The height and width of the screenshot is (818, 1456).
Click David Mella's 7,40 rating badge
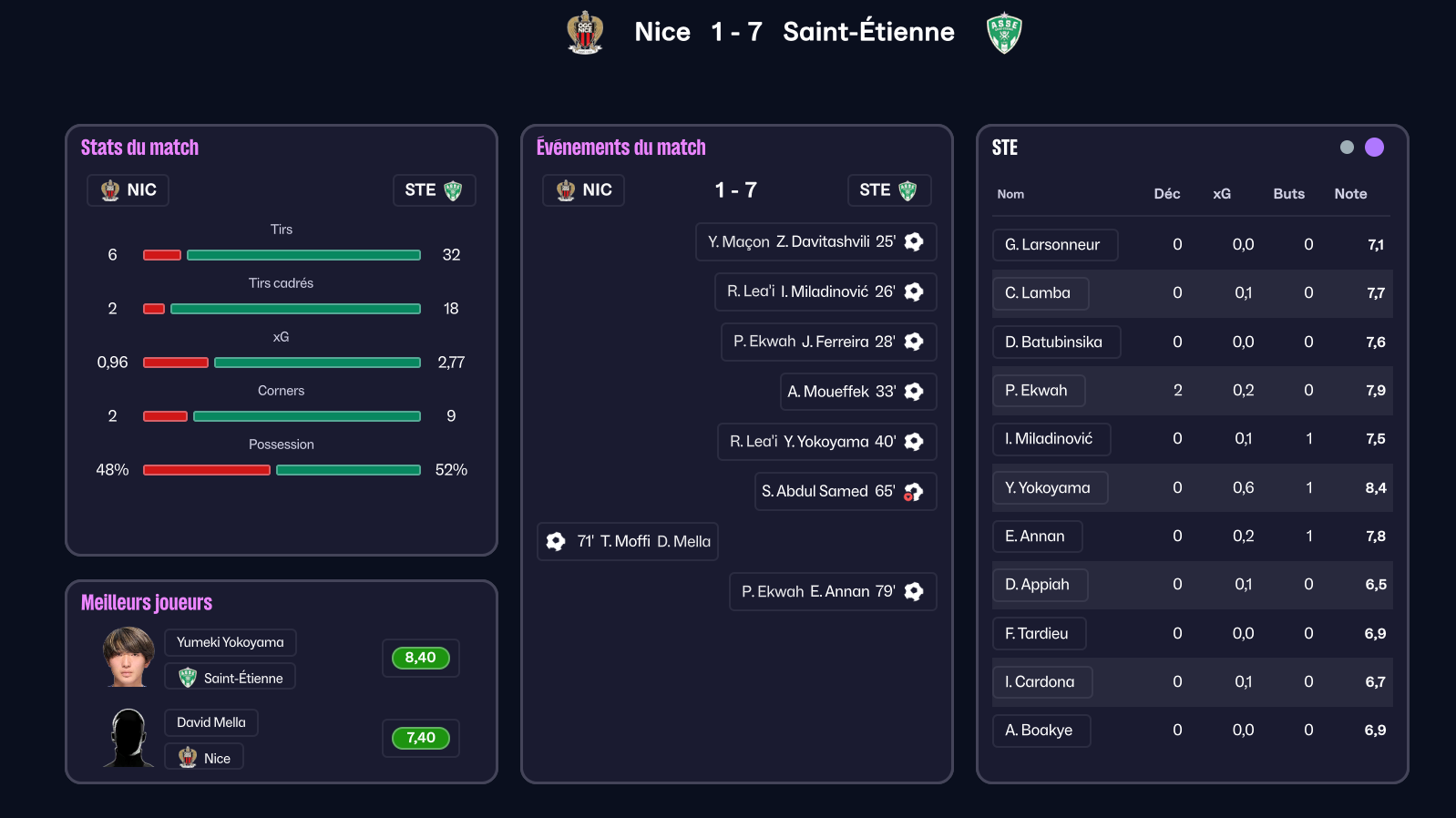pyautogui.click(x=420, y=738)
